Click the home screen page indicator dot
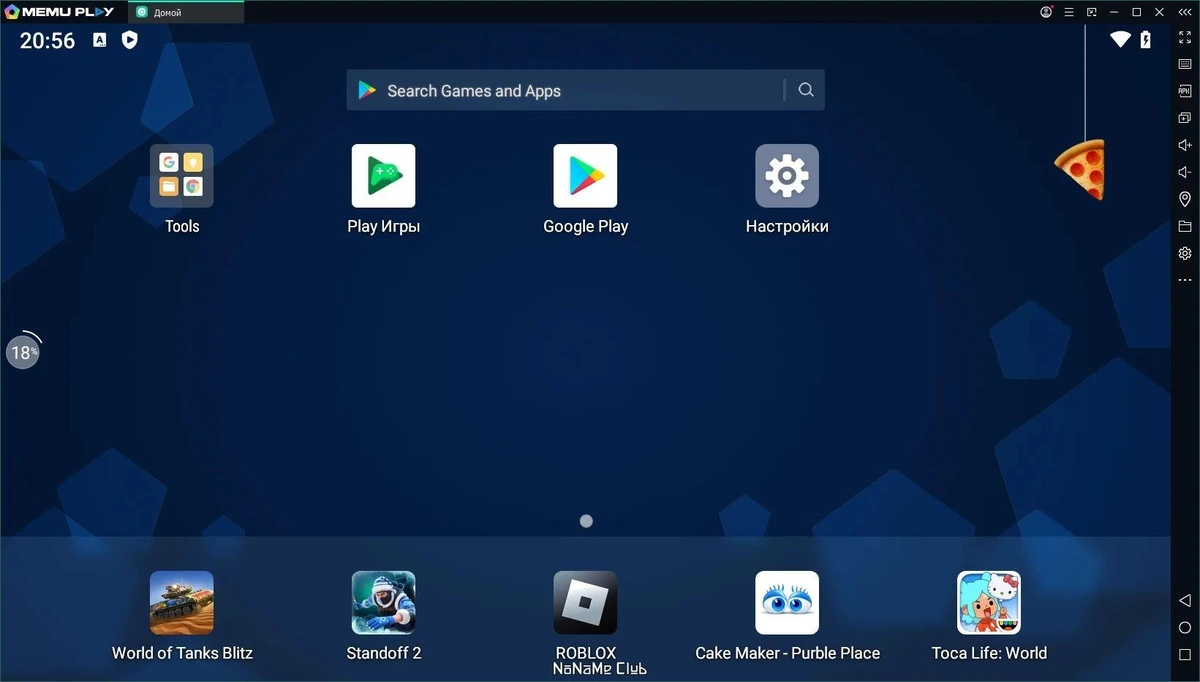Viewport: 1200px width, 682px height. pos(586,521)
